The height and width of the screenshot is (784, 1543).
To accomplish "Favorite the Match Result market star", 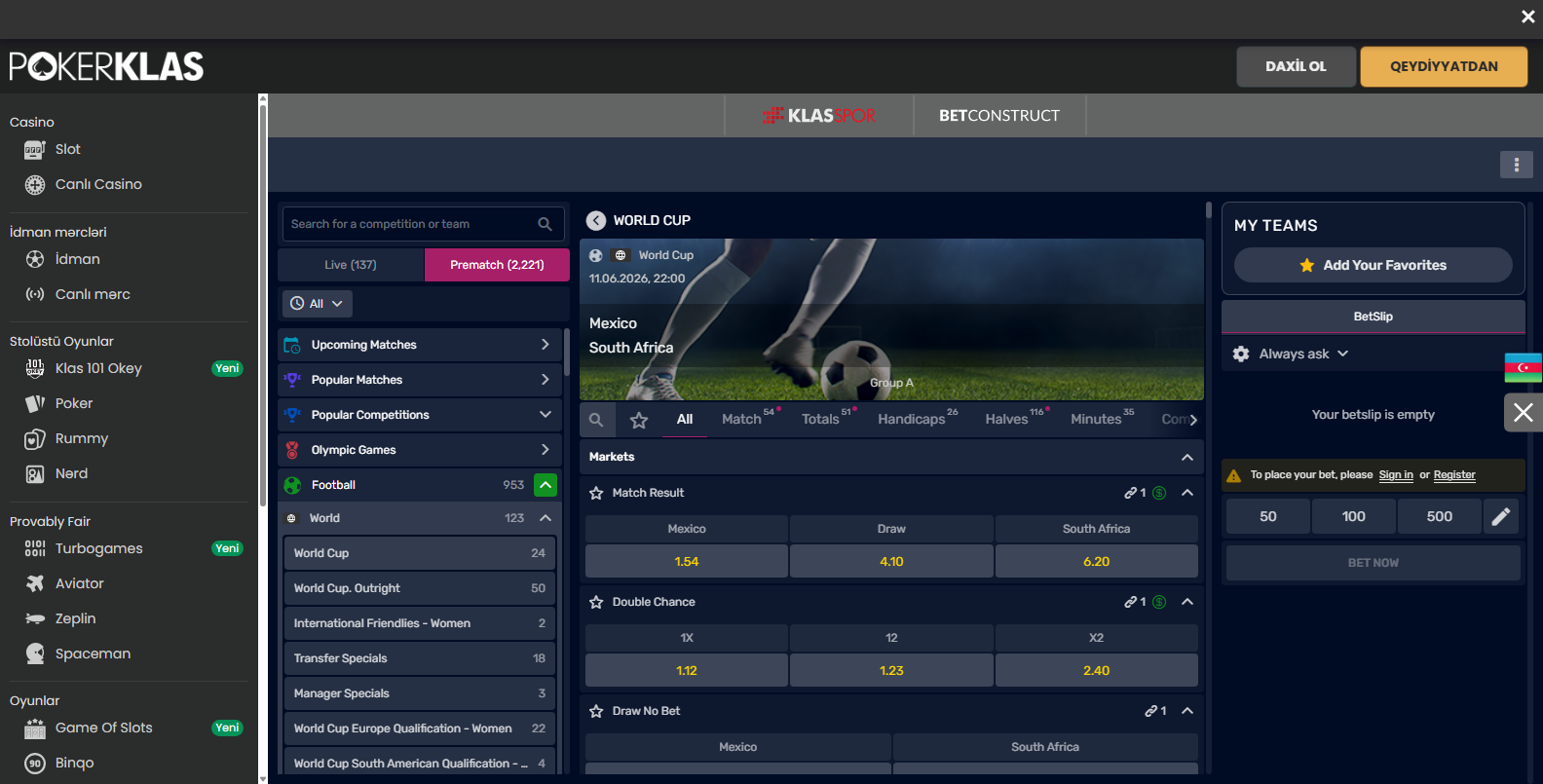I will point(596,494).
